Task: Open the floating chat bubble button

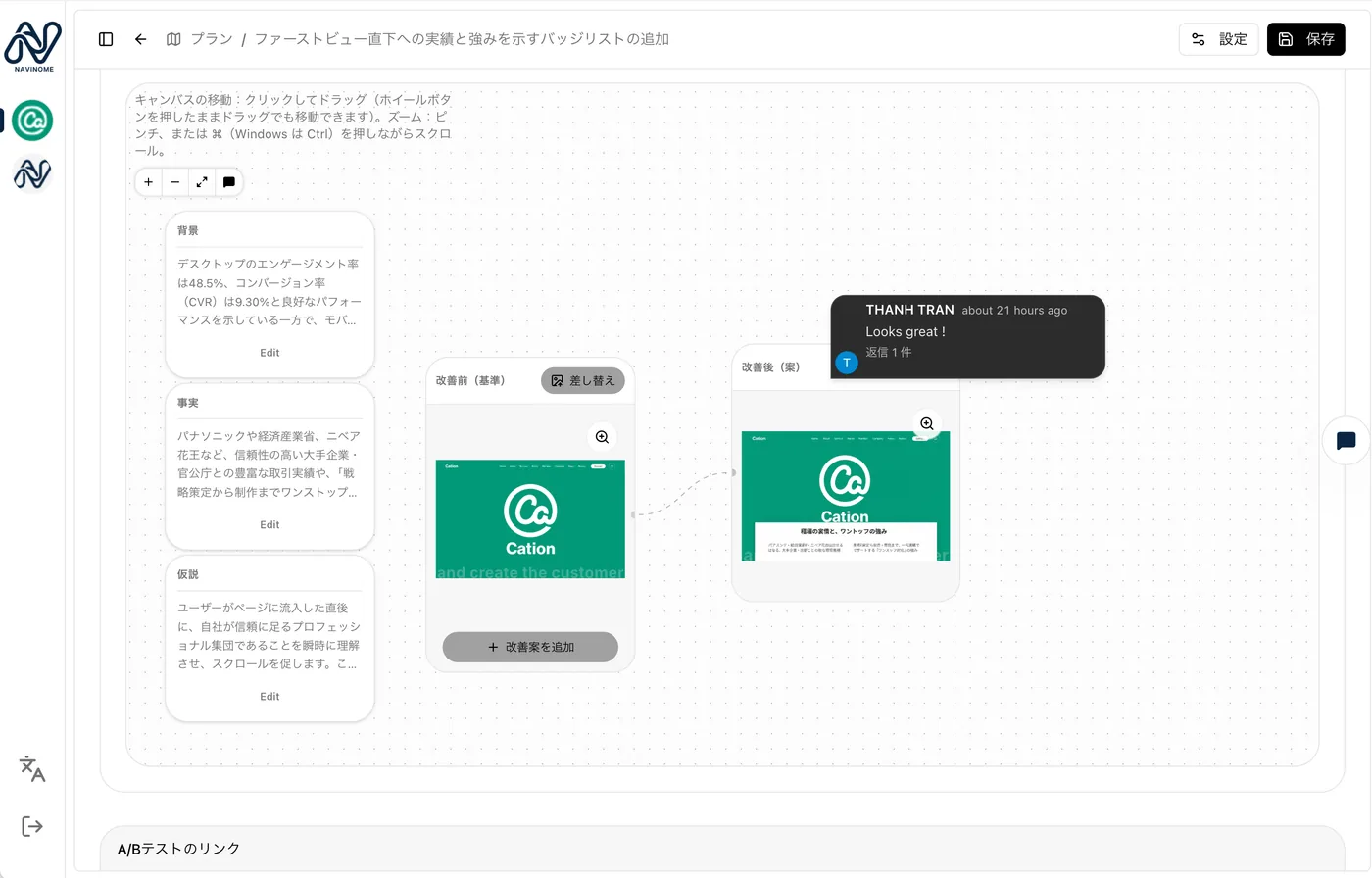Action: (1346, 441)
